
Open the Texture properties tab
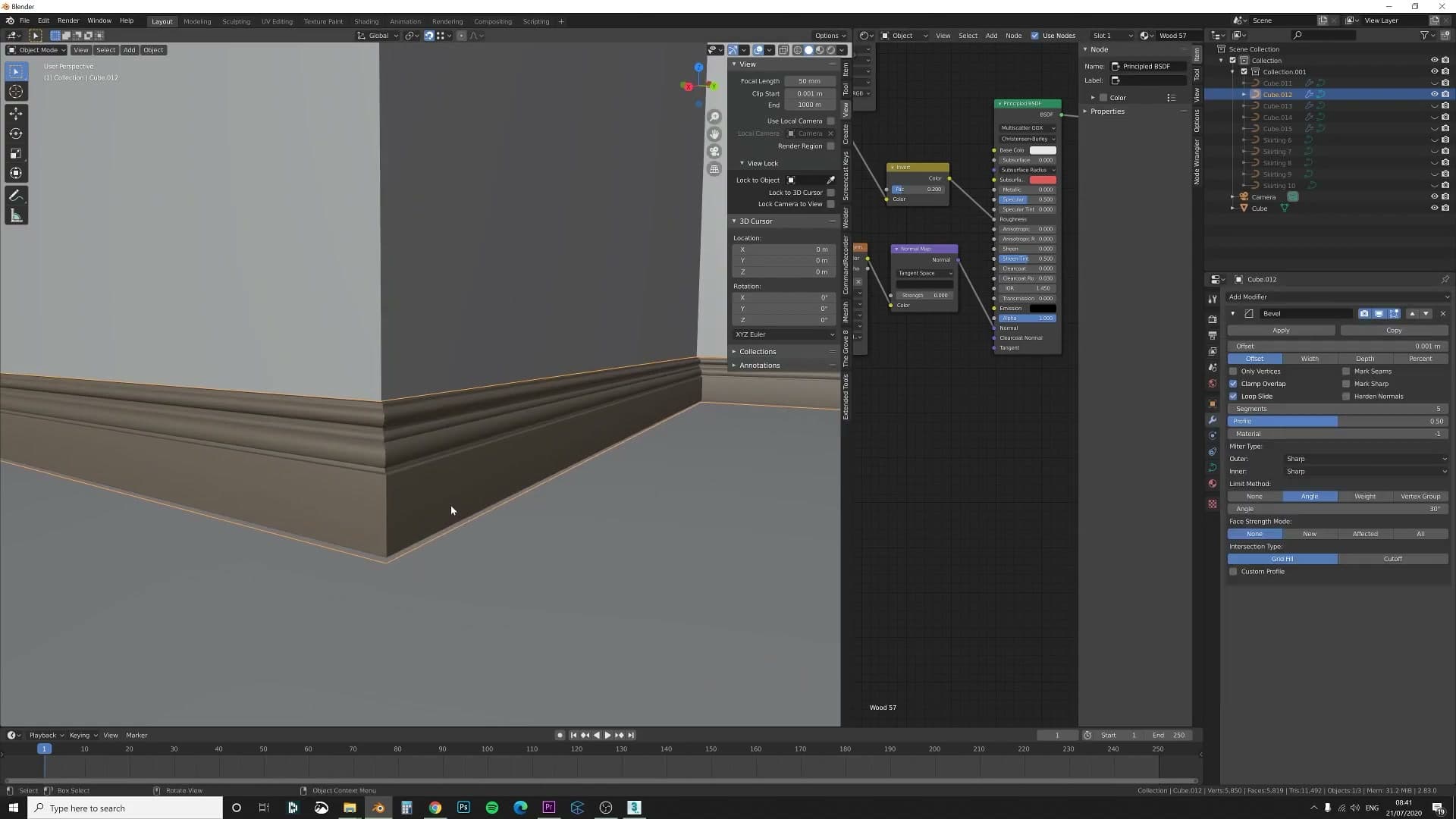tap(1213, 504)
